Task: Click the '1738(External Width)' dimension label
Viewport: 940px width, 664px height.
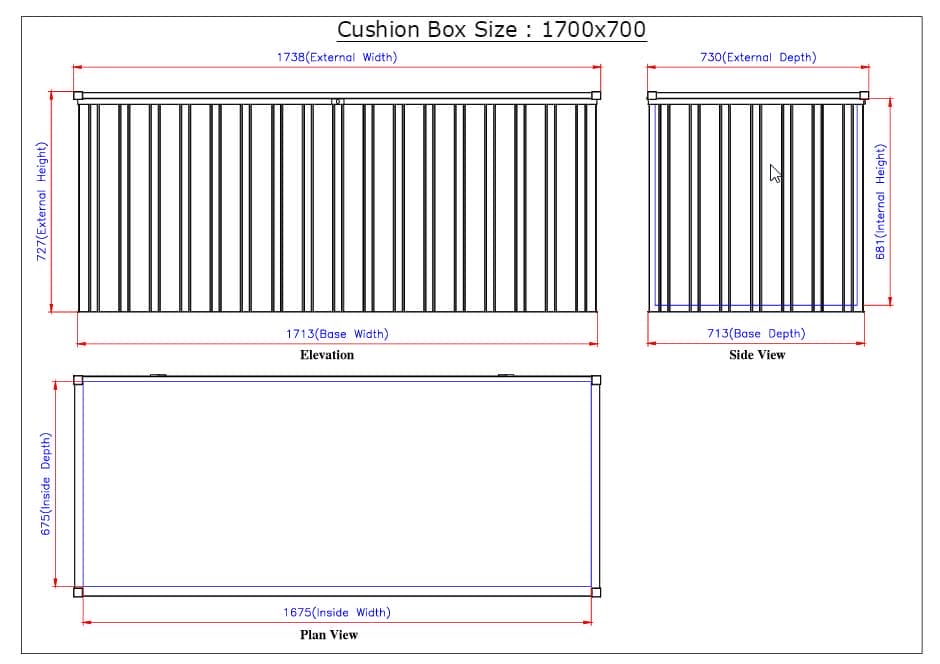Action: tap(338, 57)
